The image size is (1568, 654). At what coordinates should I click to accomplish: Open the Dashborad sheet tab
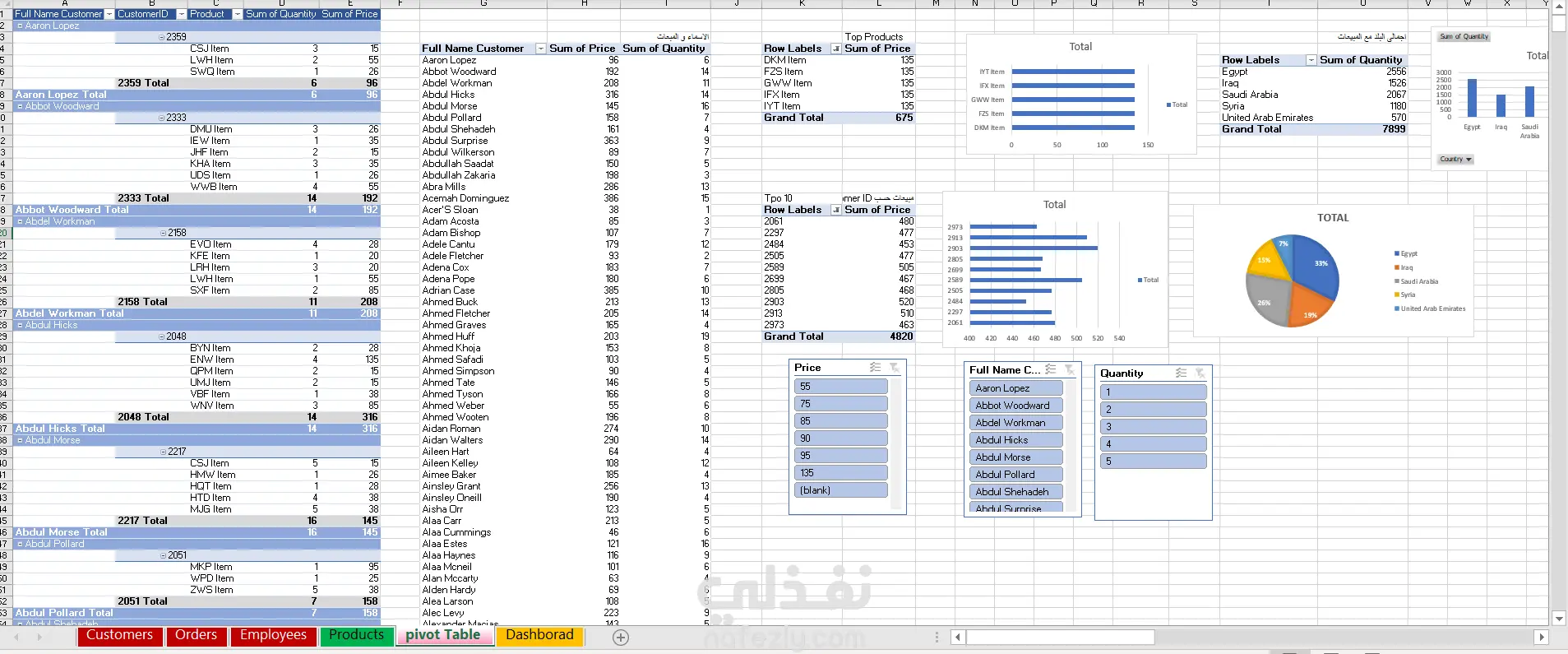[x=539, y=636]
